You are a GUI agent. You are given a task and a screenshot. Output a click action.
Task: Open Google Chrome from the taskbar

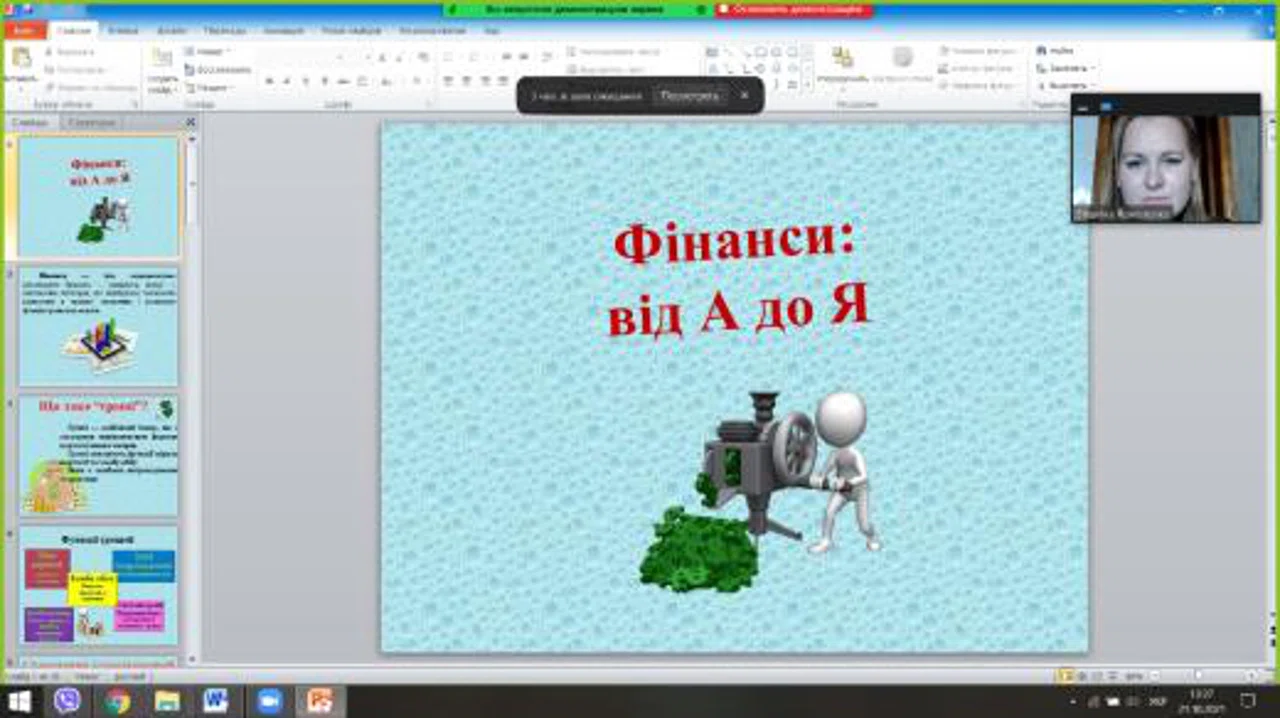[x=117, y=701]
